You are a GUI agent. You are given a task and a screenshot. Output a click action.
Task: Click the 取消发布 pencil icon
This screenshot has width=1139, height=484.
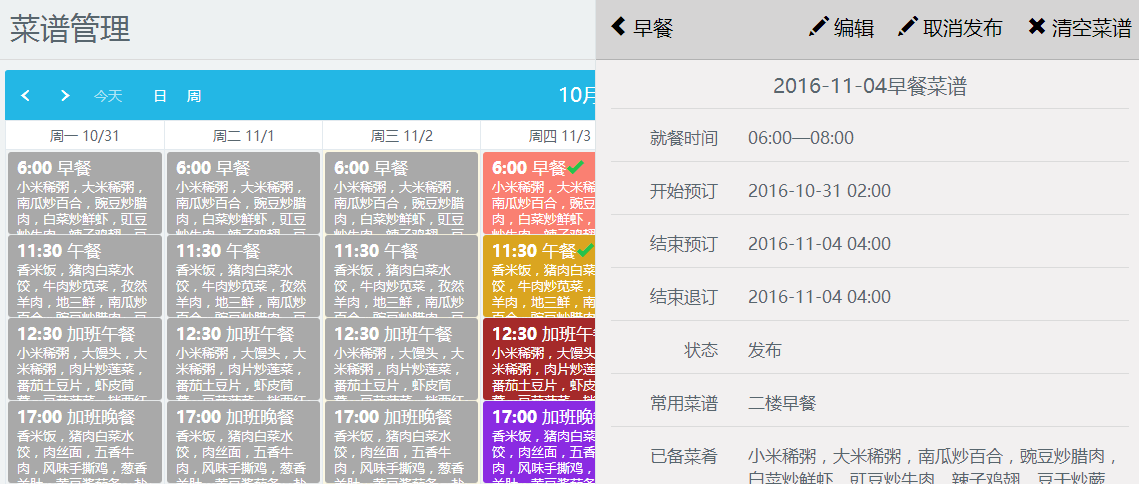908,27
